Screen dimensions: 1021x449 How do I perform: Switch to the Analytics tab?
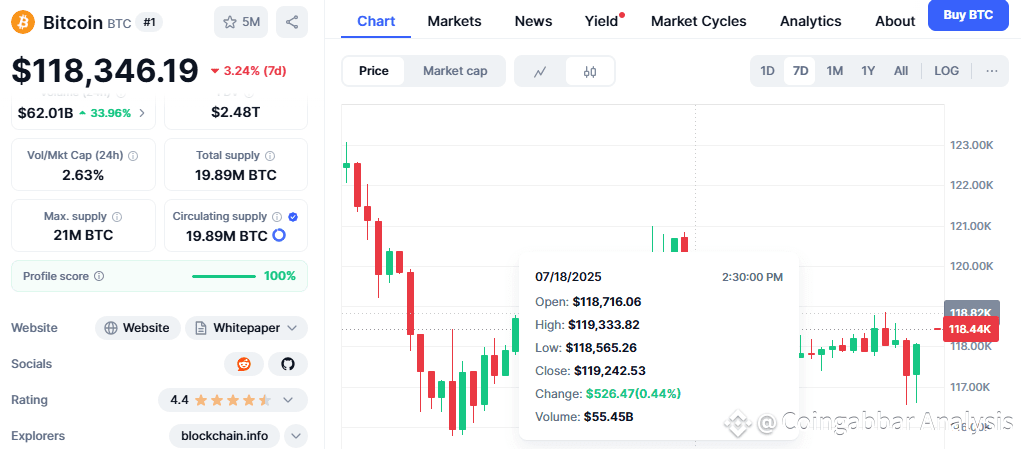coord(810,21)
